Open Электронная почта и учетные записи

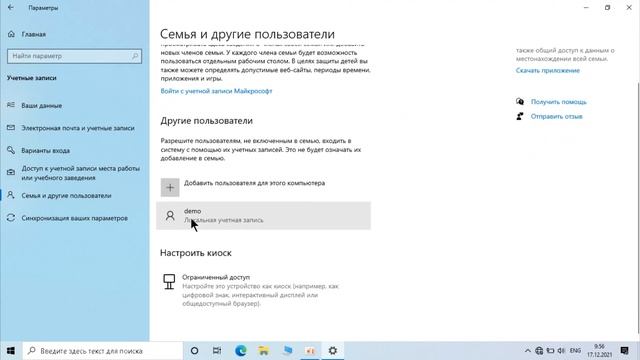point(78,128)
